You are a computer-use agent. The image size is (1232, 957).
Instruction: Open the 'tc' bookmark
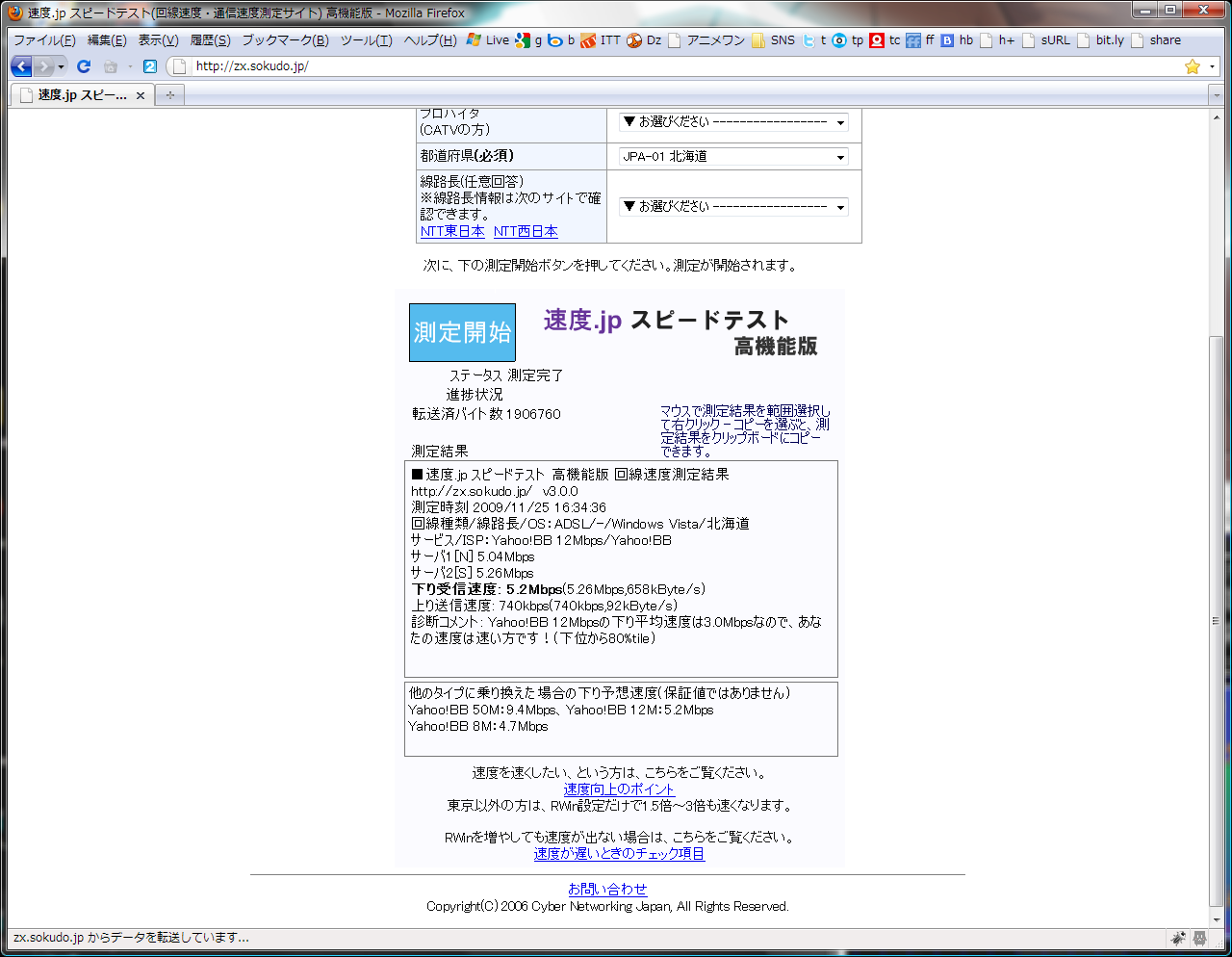[x=885, y=40]
